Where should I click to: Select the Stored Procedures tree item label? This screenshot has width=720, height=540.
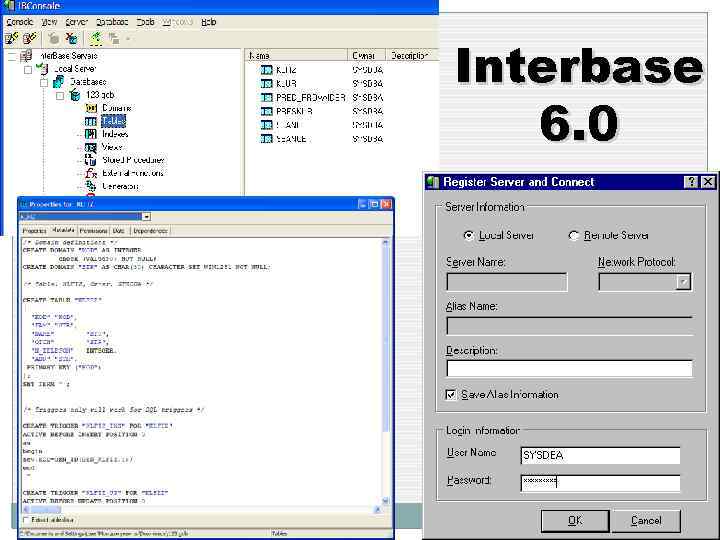pos(133,160)
